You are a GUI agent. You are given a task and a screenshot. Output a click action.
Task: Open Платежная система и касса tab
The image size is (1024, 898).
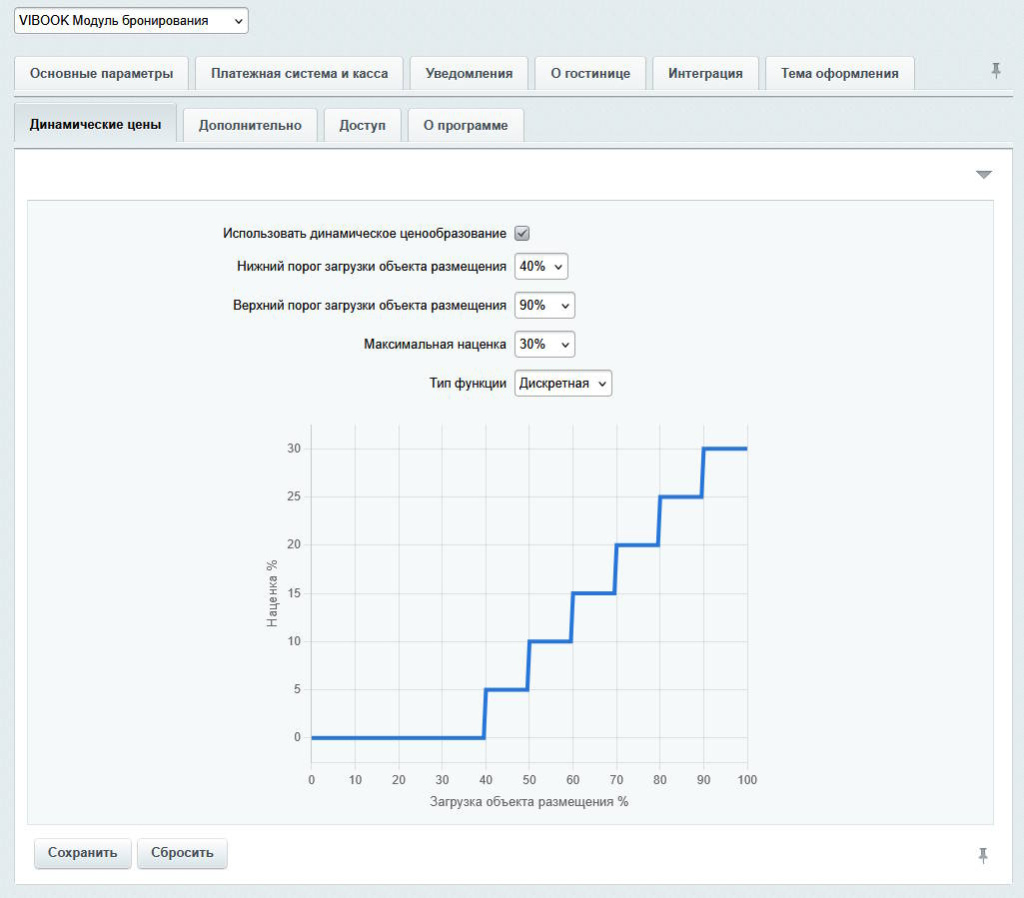tap(299, 74)
